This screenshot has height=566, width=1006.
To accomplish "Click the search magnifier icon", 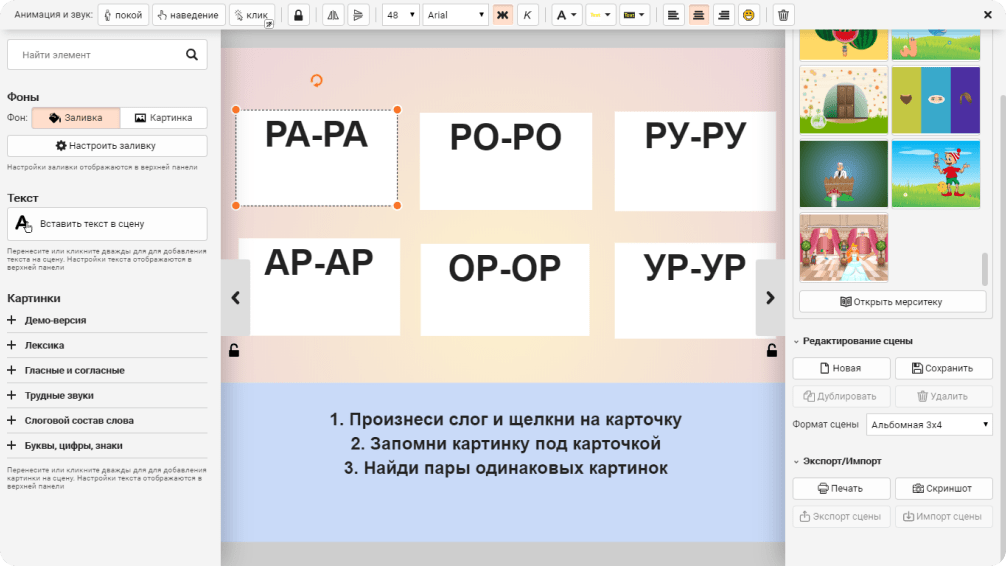I will [x=190, y=55].
